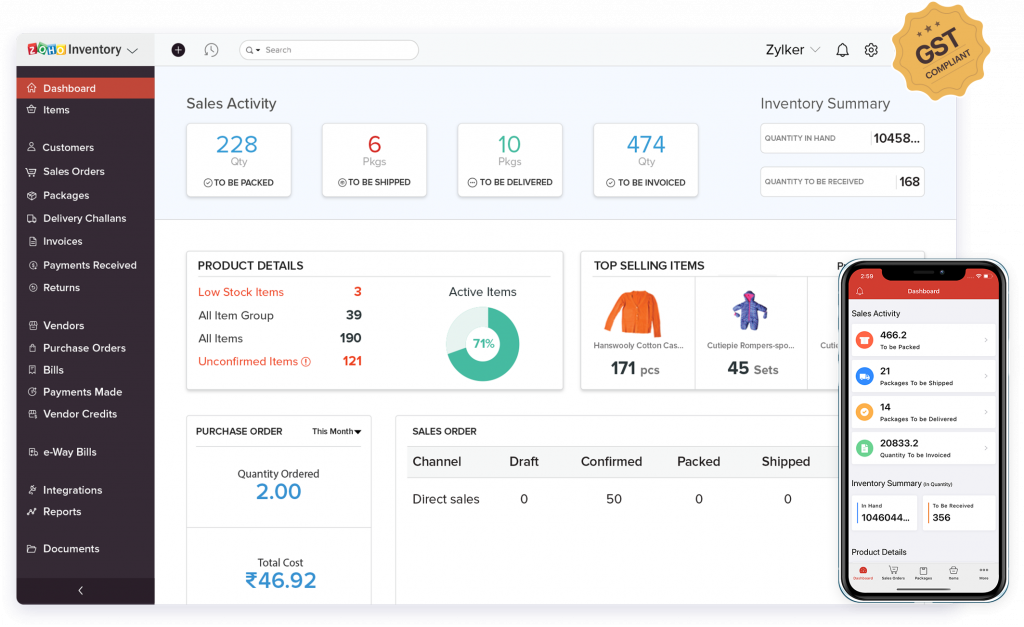The height and width of the screenshot is (627, 1024).
Task: Open notifications via the bell icon
Action: [841, 49]
